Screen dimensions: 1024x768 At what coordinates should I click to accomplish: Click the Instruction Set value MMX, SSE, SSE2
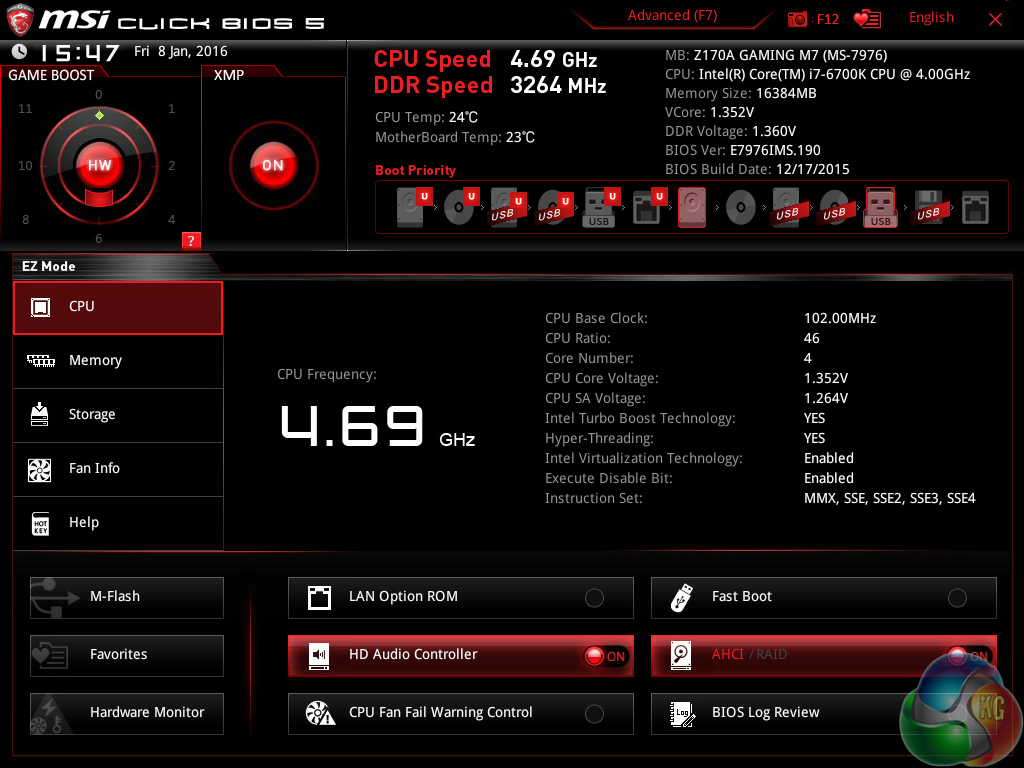coord(889,498)
